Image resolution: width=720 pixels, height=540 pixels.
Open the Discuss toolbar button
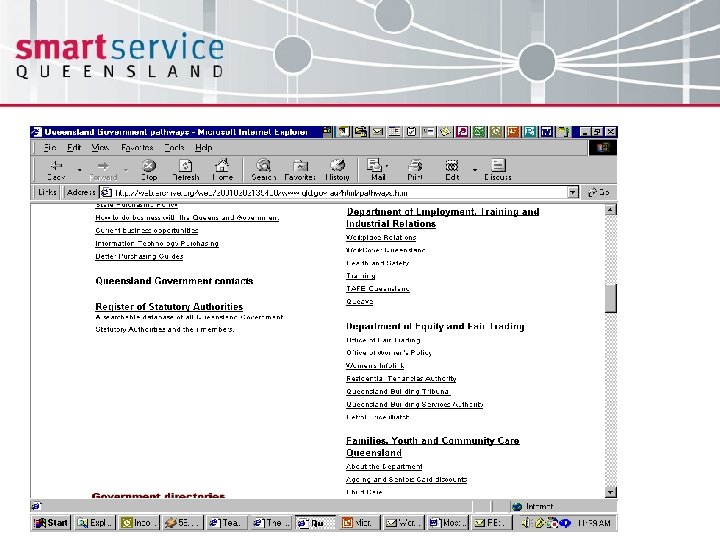click(498, 170)
